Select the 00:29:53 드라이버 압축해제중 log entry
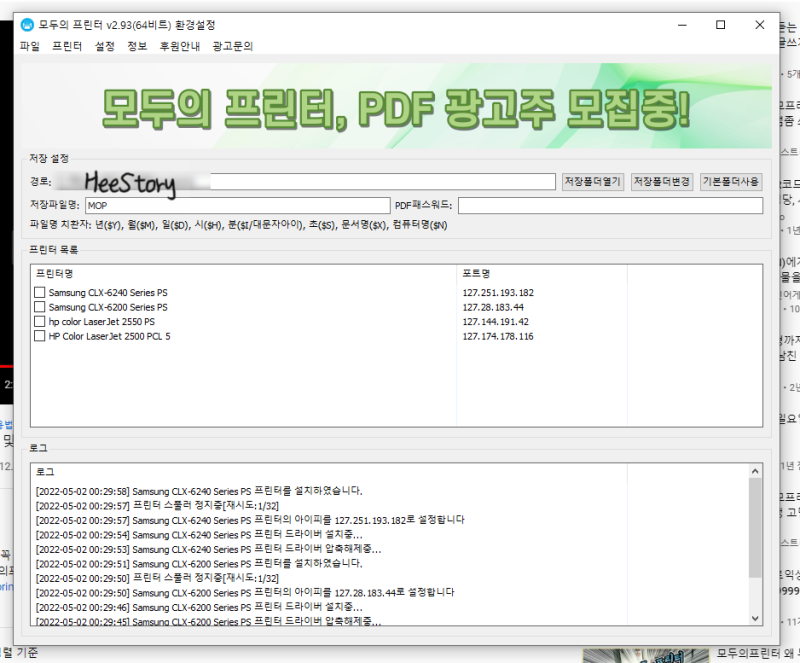This screenshot has height=663, width=800. tap(208, 549)
